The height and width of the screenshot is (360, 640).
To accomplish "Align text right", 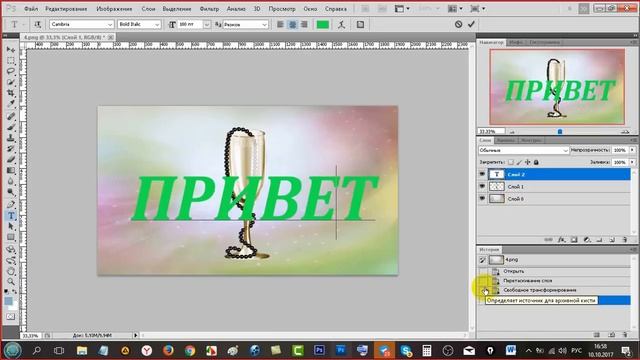I will (304, 24).
